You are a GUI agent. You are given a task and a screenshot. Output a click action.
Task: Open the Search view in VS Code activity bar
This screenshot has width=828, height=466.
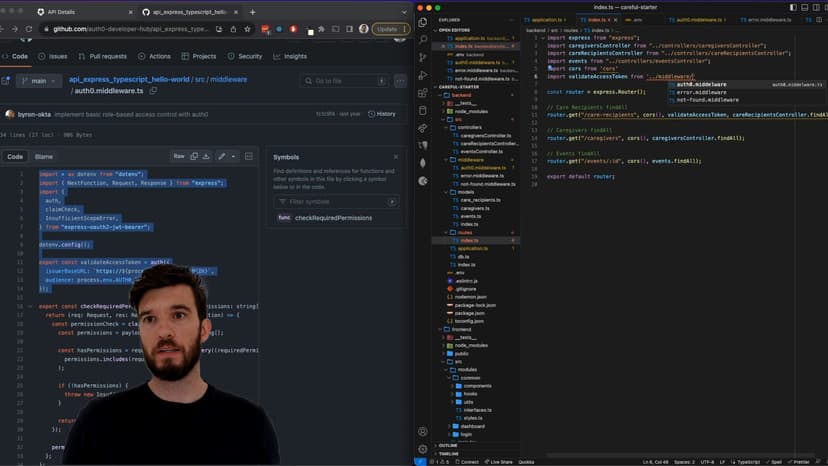pyautogui.click(x=423, y=40)
